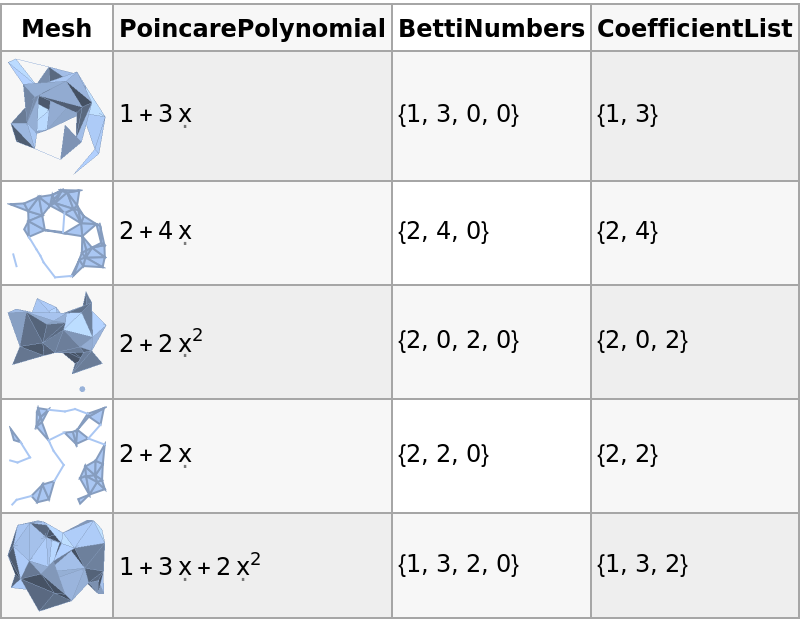
Task: Select the CoefficientList column header
Action: 694,29
